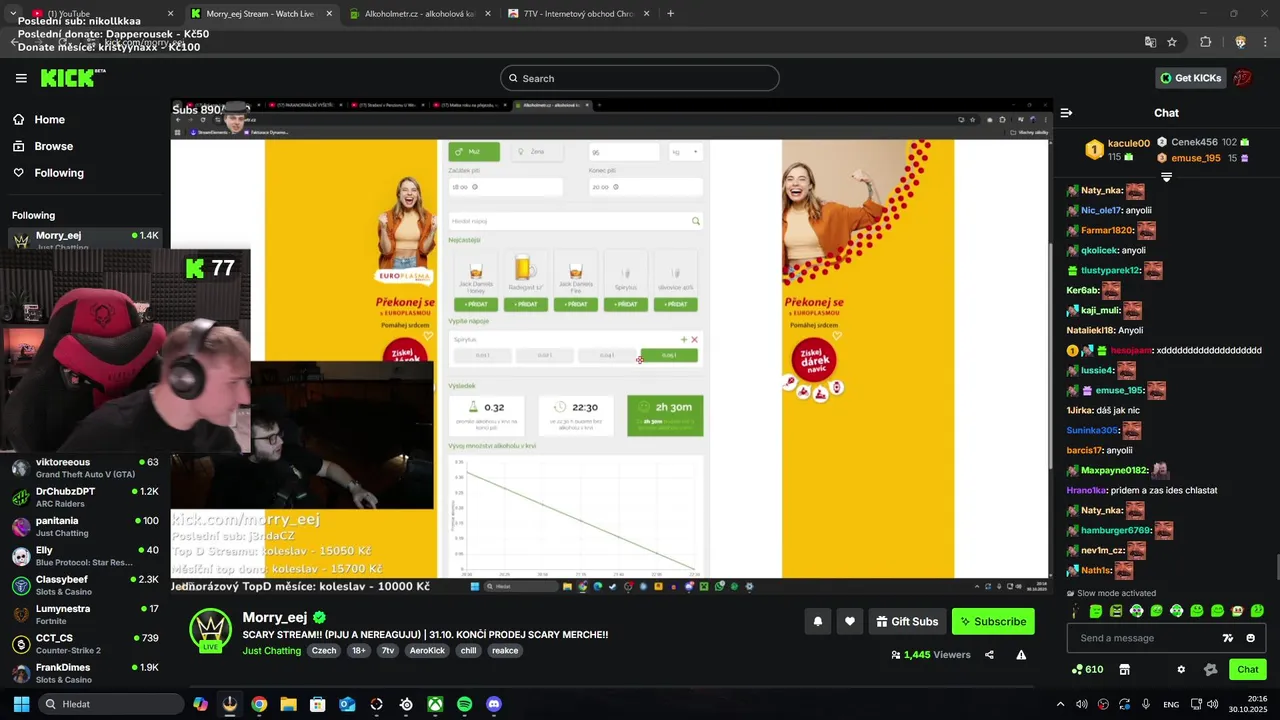Show hidden system tray icons chevron
1280x720 pixels.
[1062, 704]
